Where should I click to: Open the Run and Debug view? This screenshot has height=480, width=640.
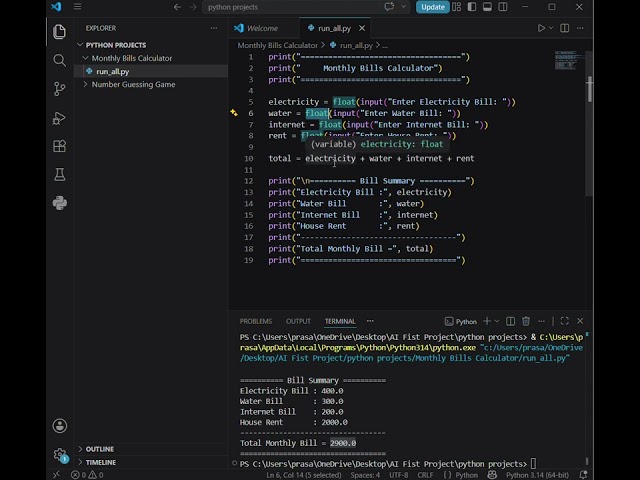pyautogui.click(x=60, y=118)
